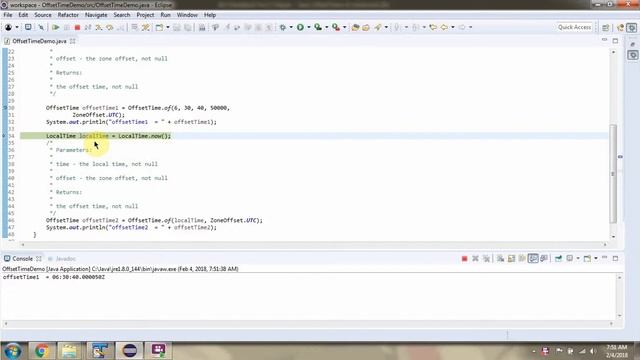Click the red Terminate toolbar button
This screenshot has height=360, width=640.
tap(77, 27)
